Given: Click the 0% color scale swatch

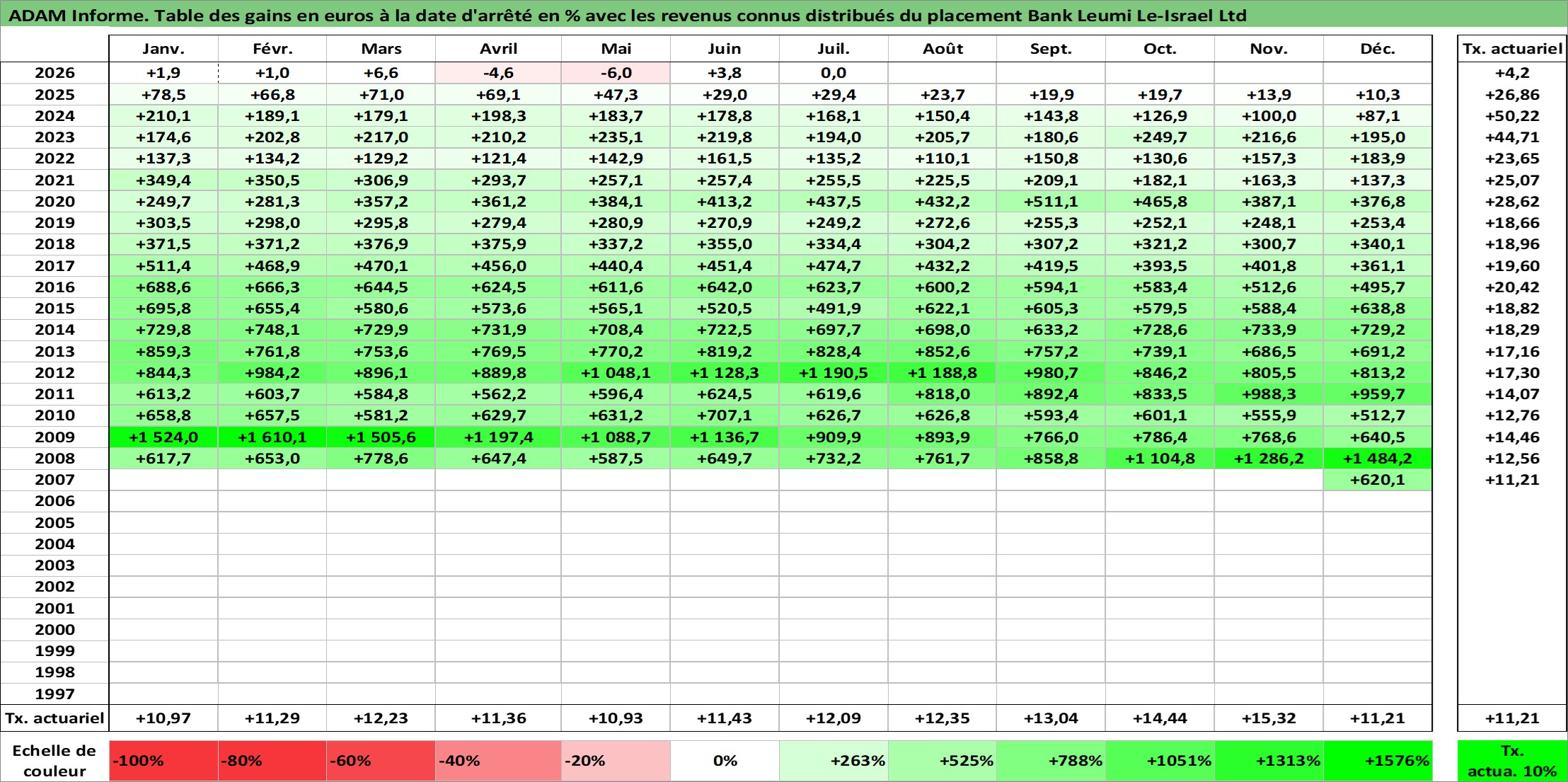Looking at the screenshot, I should click(725, 761).
